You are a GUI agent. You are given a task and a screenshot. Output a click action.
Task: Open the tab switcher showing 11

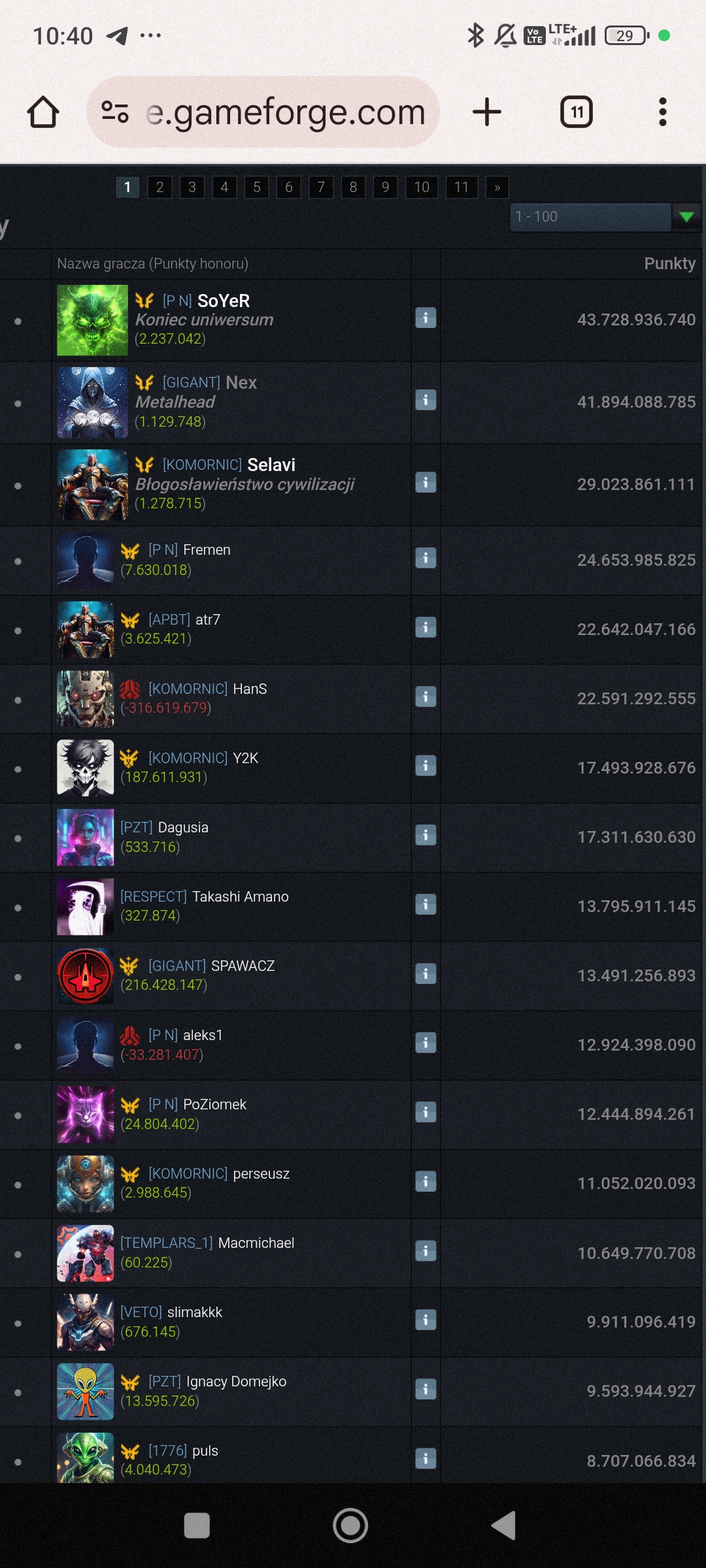577,112
